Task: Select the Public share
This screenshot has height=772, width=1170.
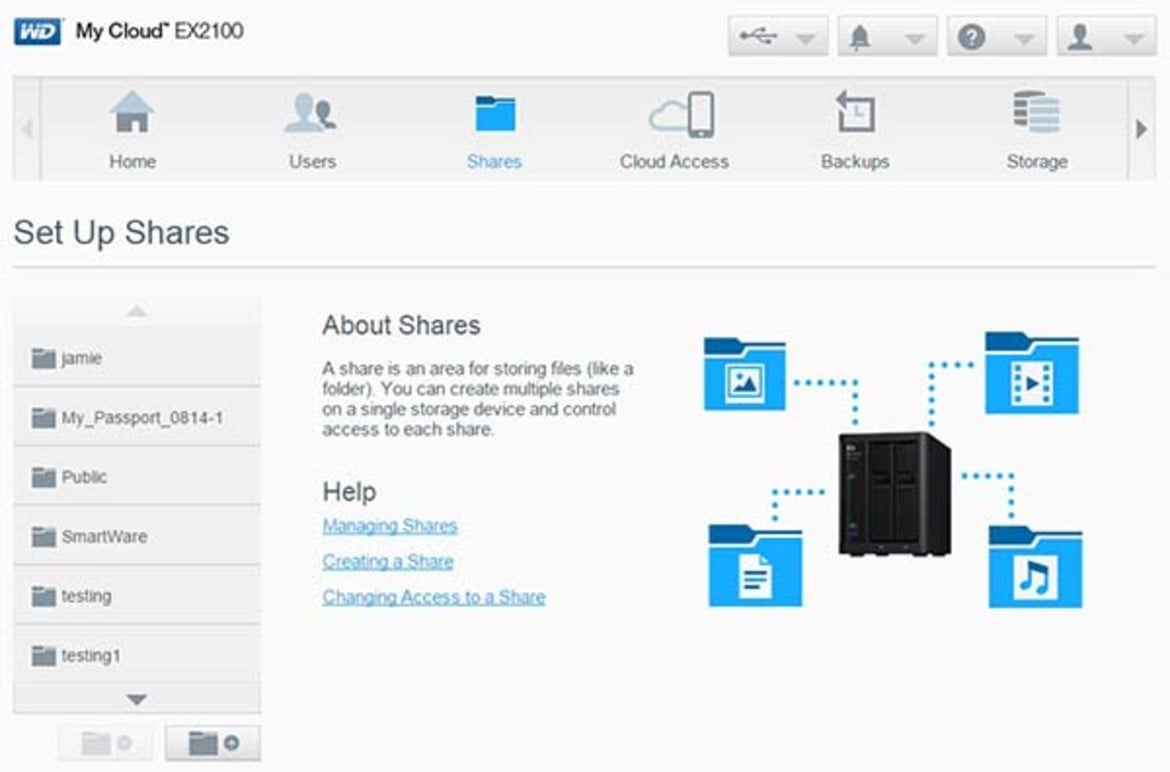Action: 137,477
